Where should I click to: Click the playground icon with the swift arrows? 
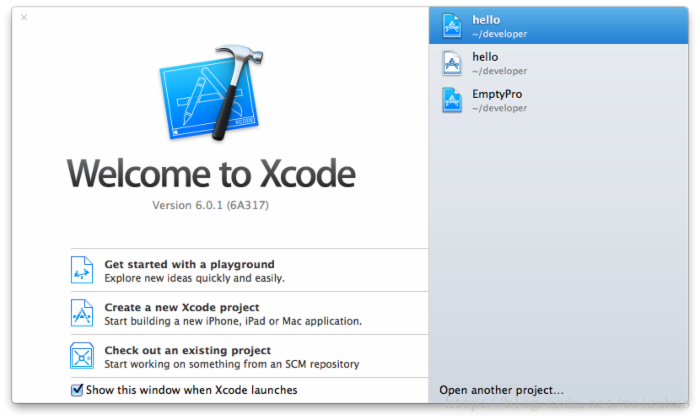click(82, 270)
